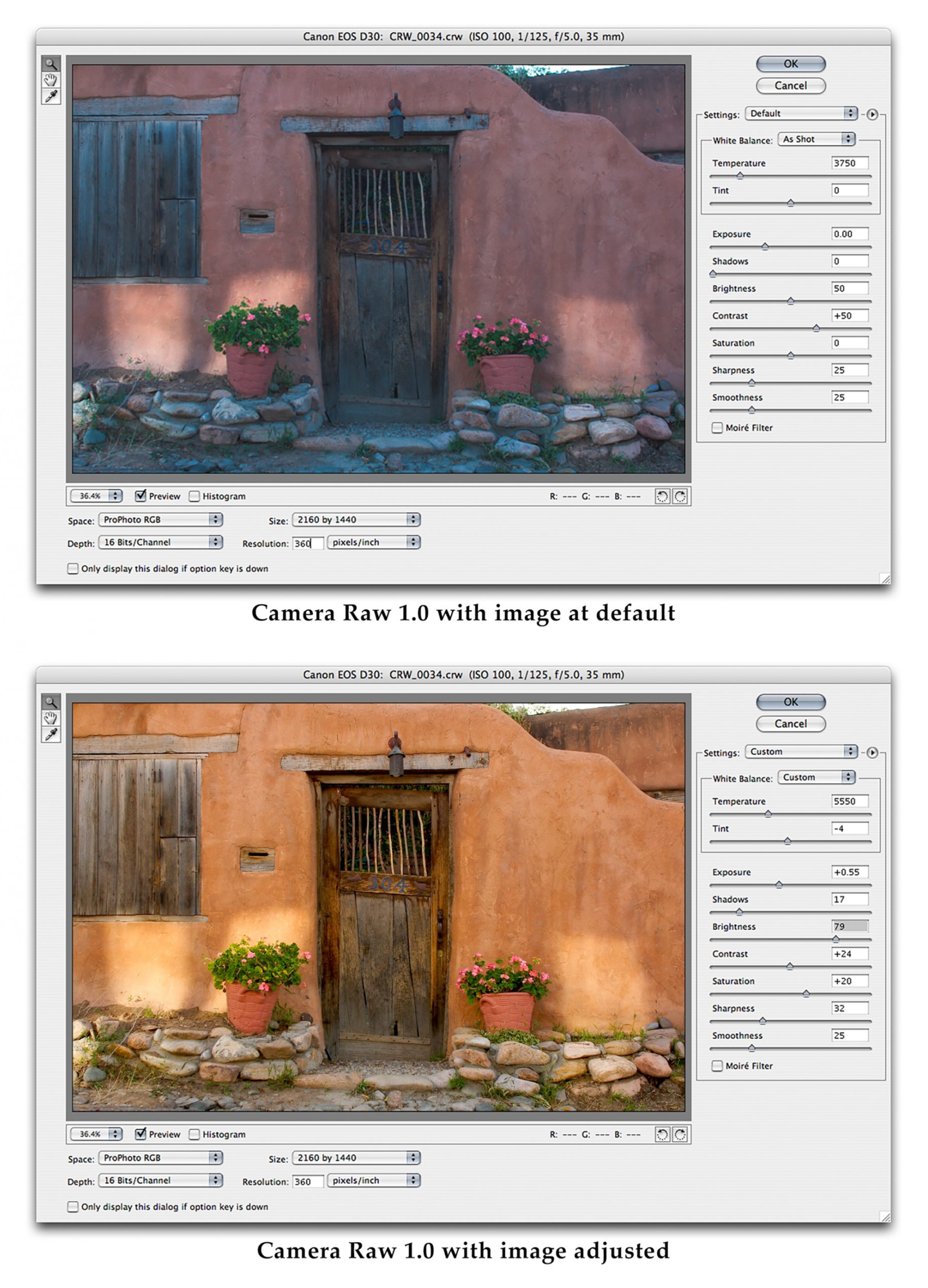
Task: Click Cancel in the default-image dialog
Action: tap(790, 86)
